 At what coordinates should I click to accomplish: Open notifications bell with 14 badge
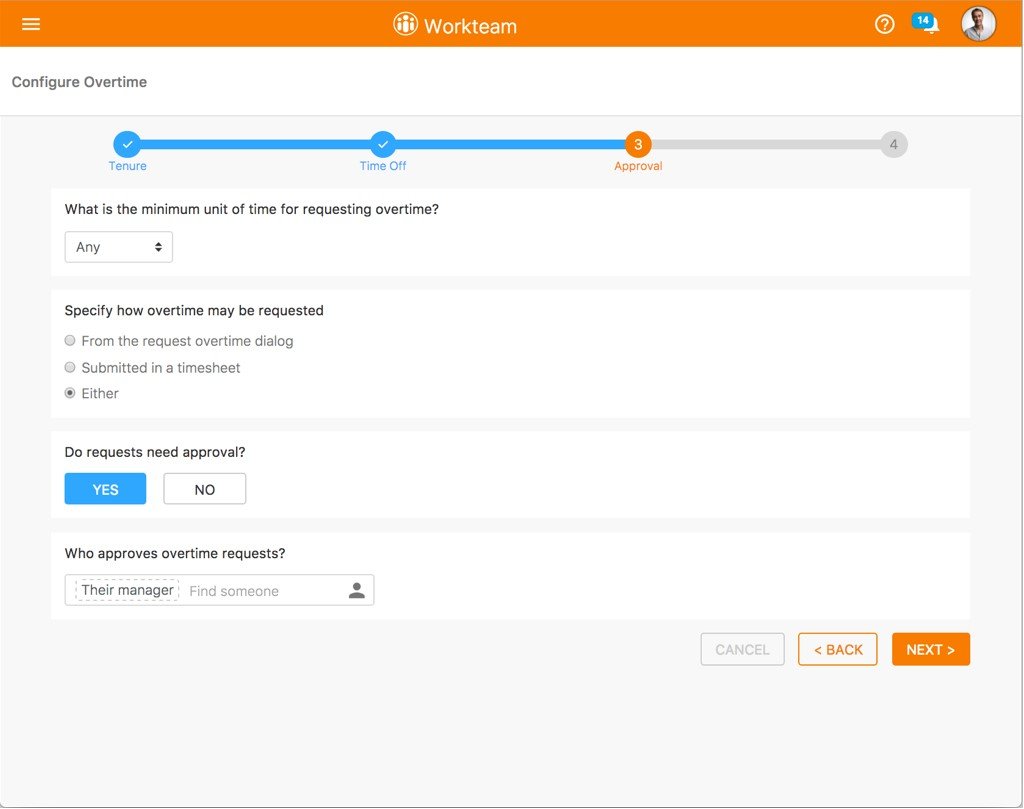point(925,24)
